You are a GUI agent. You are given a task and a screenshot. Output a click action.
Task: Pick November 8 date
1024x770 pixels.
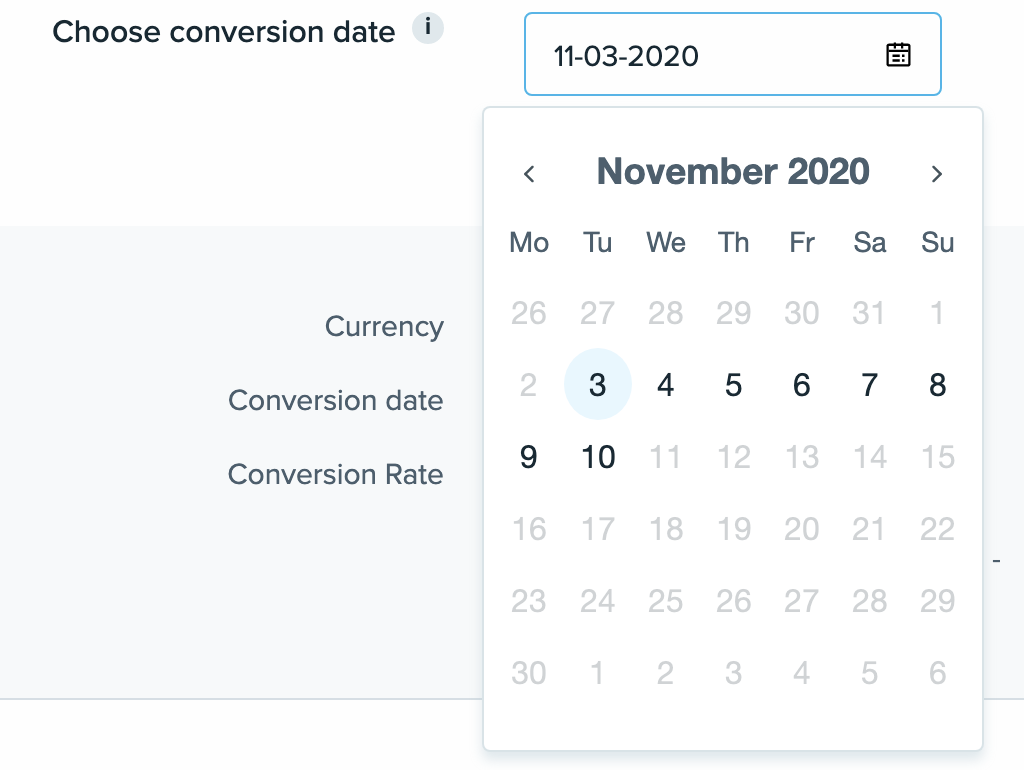(937, 385)
